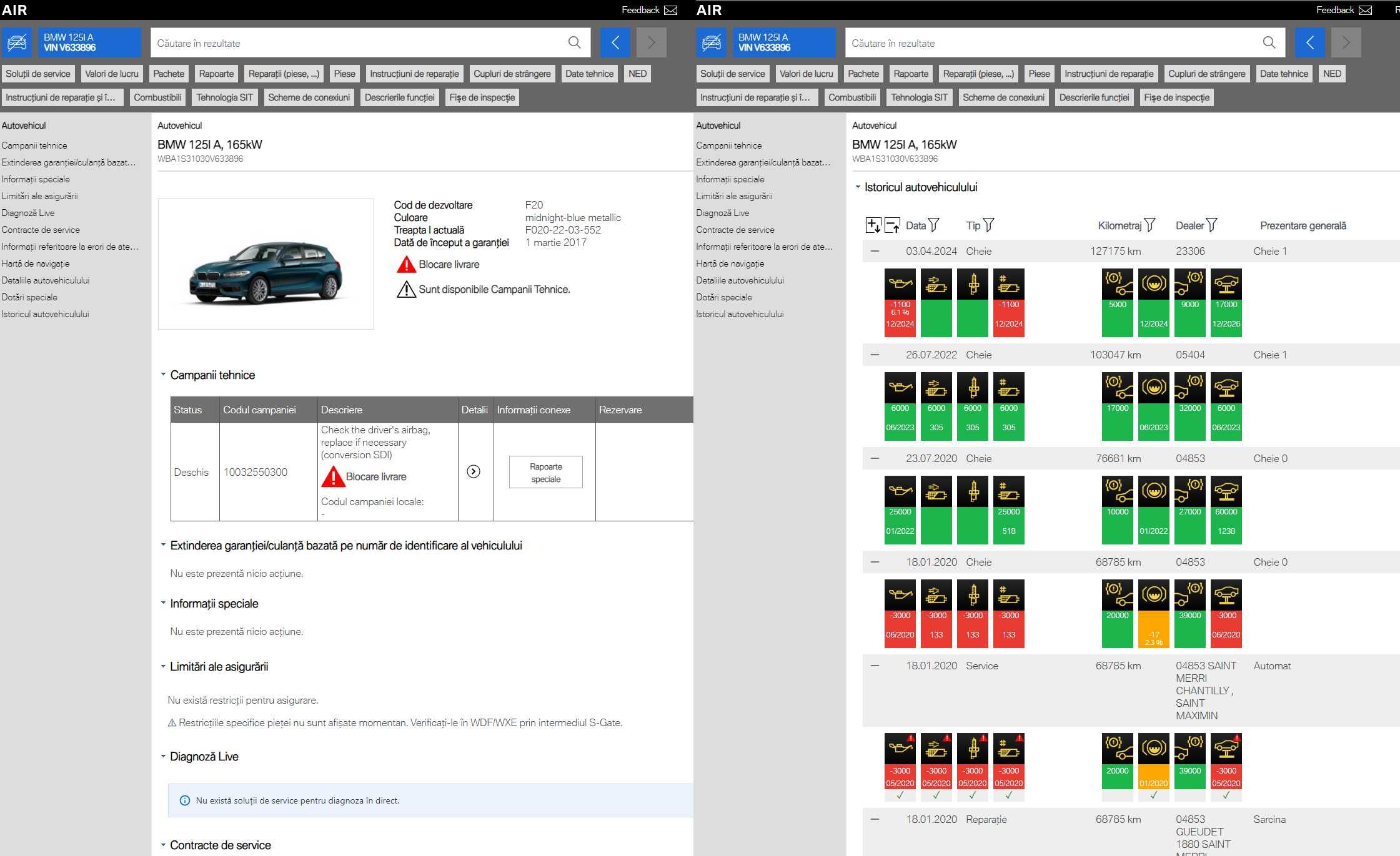1400x856 pixels.
Task: Click BMW 125I A vehicle button in left window
Action: pyautogui.click(x=89, y=42)
